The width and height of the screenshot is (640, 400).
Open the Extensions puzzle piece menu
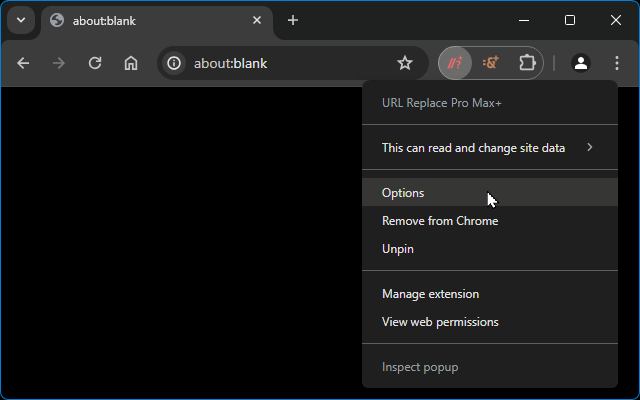(527, 63)
